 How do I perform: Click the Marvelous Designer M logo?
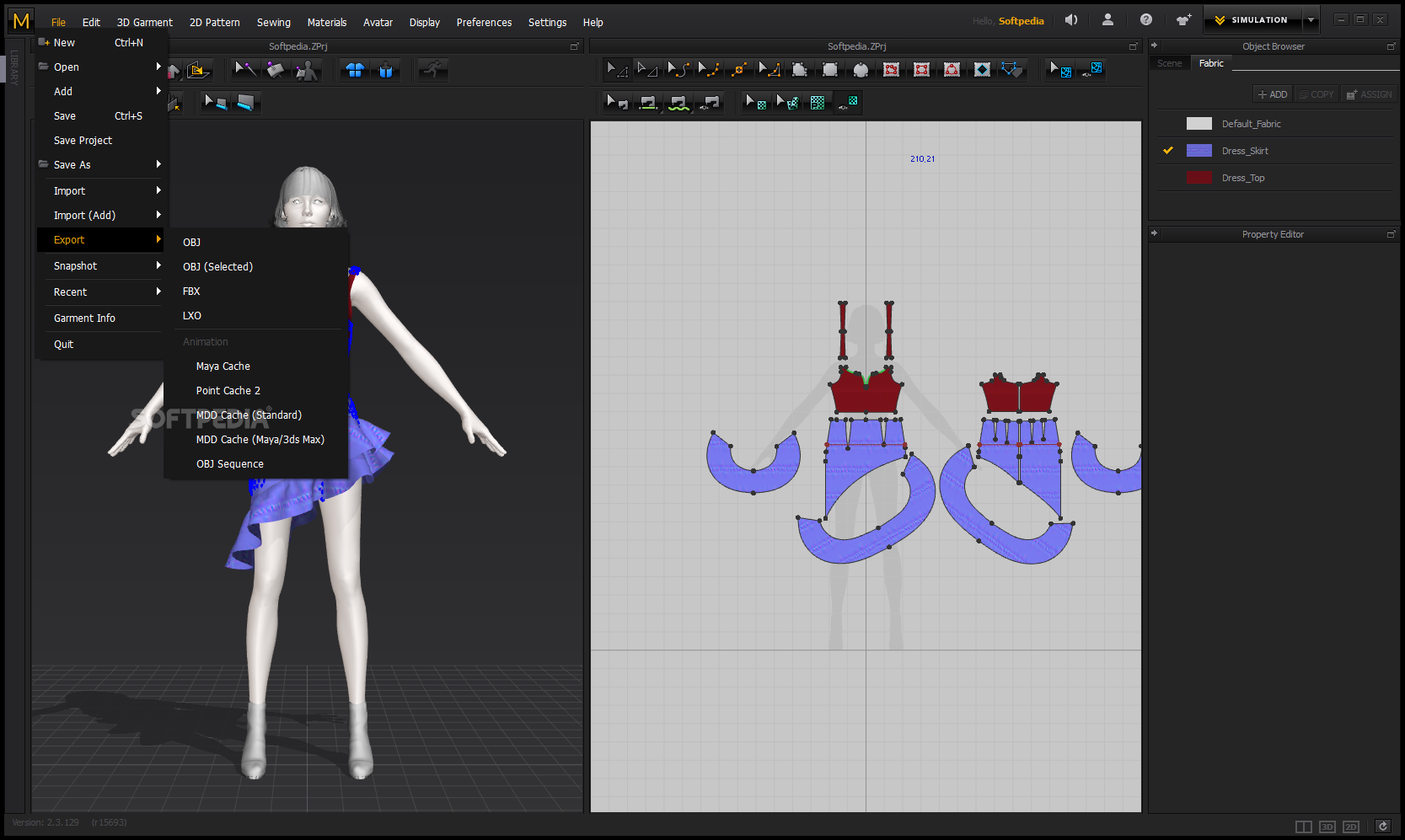point(21,21)
